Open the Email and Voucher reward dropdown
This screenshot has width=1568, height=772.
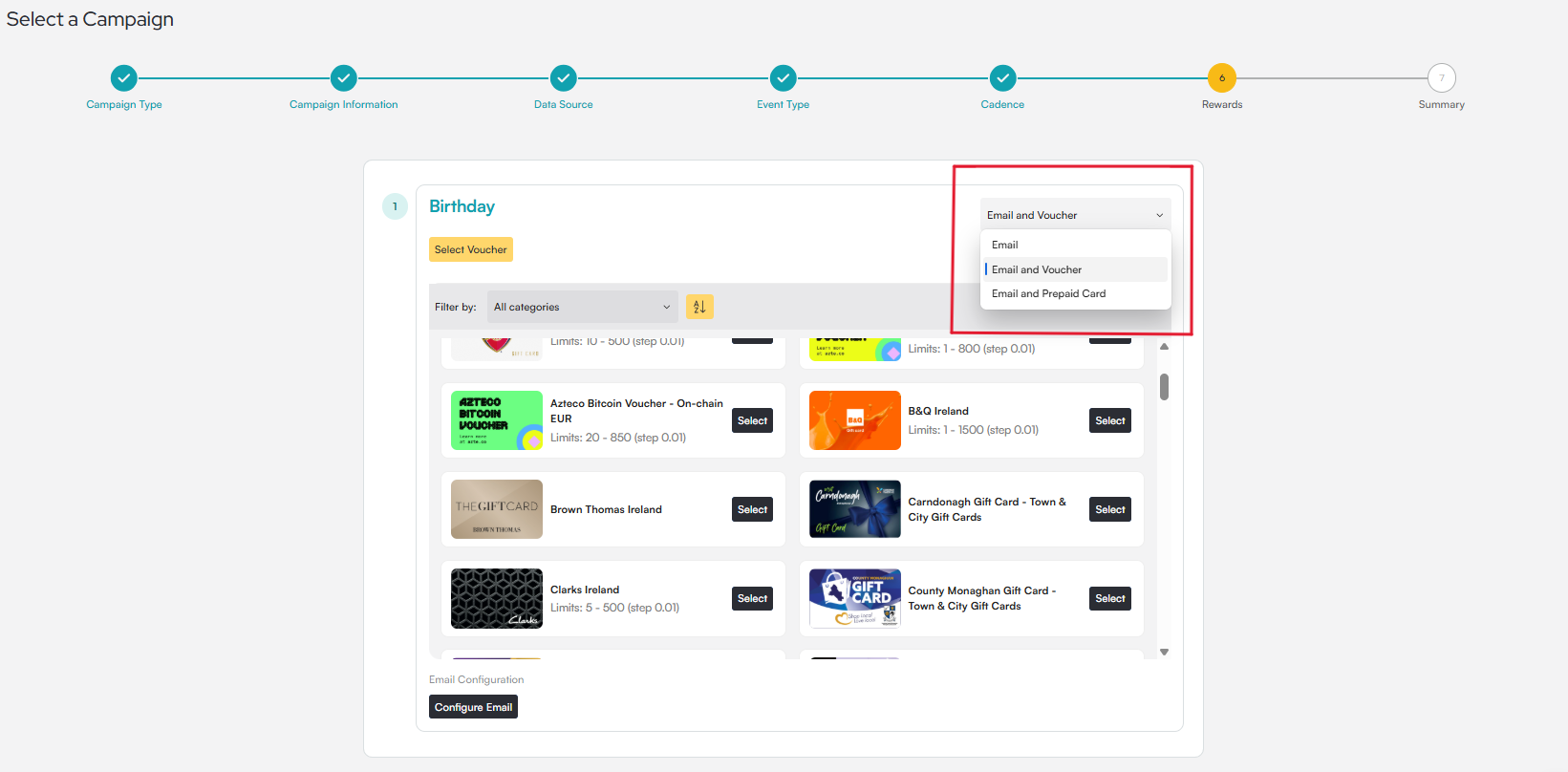tap(1075, 215)
